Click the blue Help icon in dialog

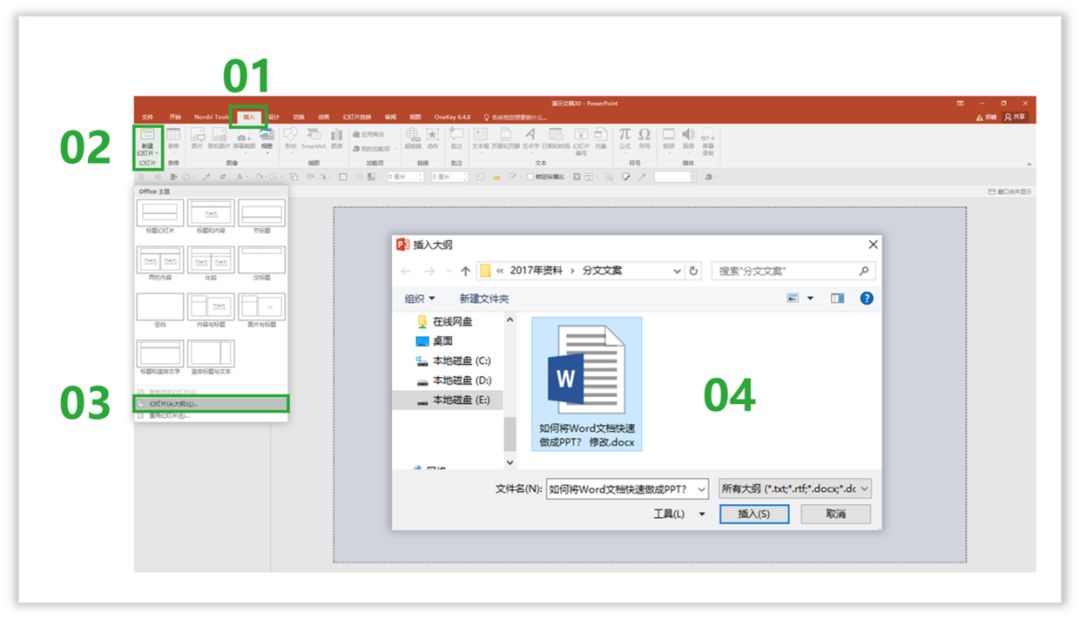click(866, 298)
